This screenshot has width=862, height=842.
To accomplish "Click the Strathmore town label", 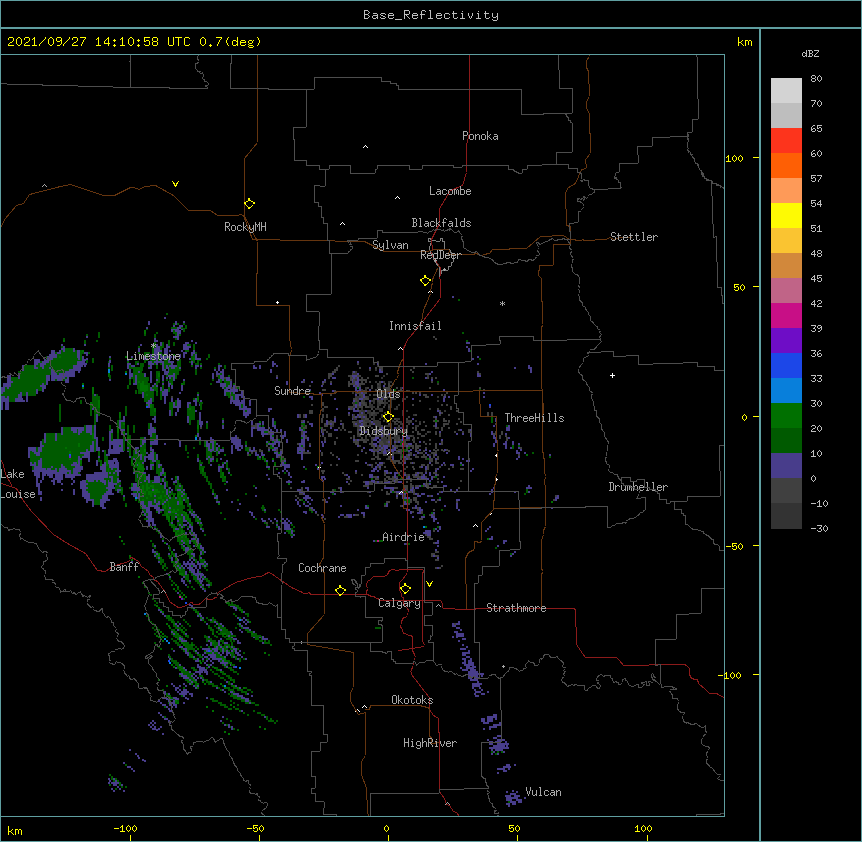I will click(x=516, y=608).
